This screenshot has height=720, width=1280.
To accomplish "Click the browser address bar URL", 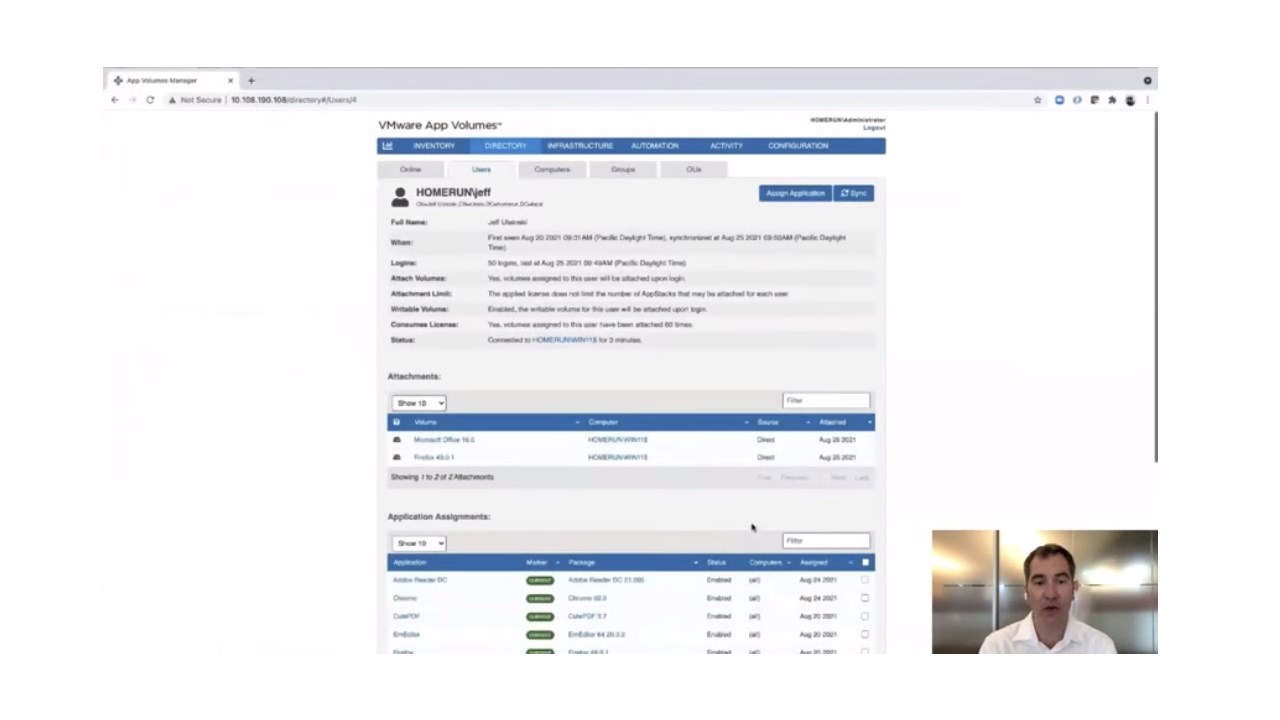I will (x=294, y=100).
